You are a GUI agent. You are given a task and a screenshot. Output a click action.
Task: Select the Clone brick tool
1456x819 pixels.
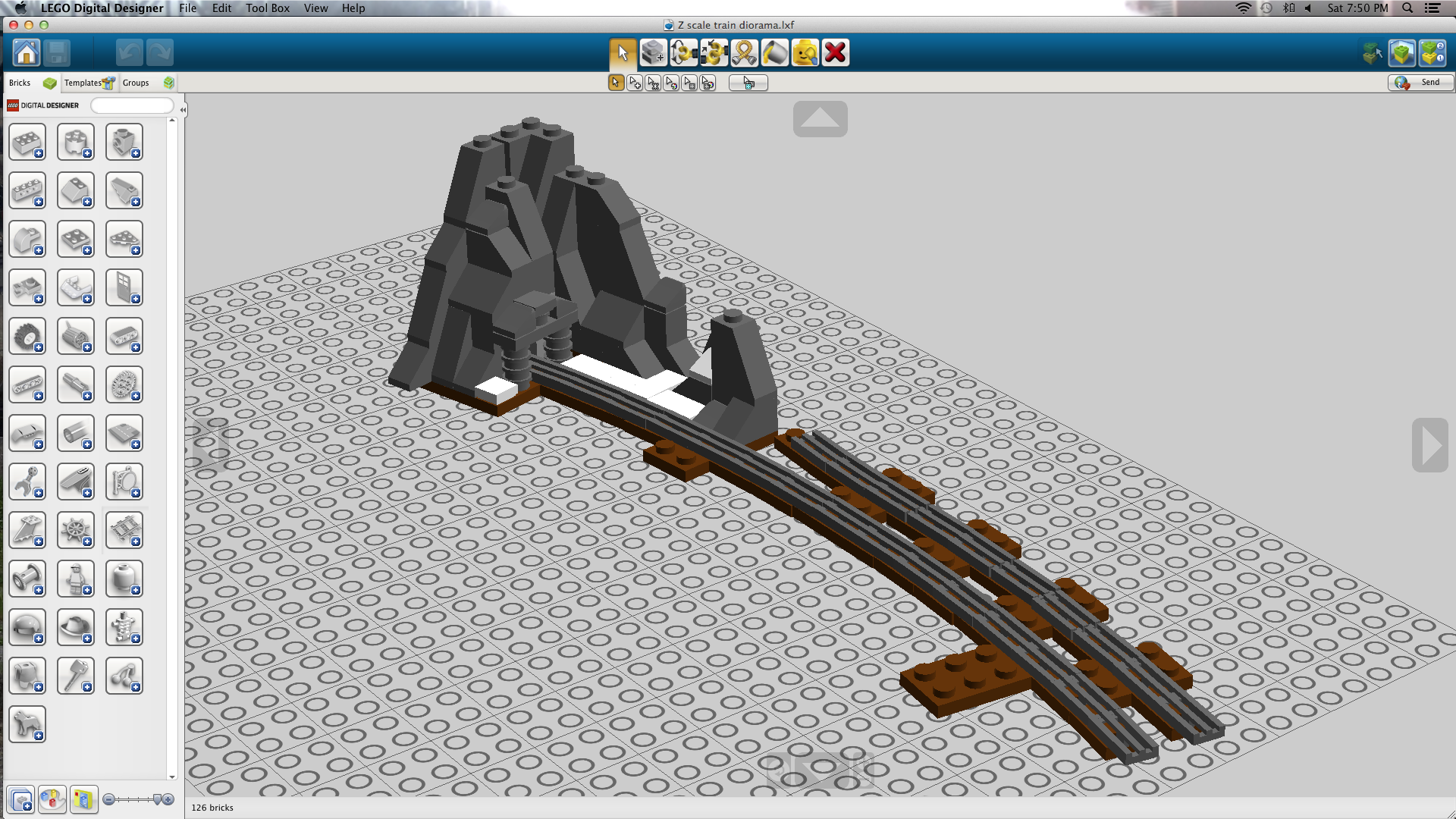click(x=653, y=53)
